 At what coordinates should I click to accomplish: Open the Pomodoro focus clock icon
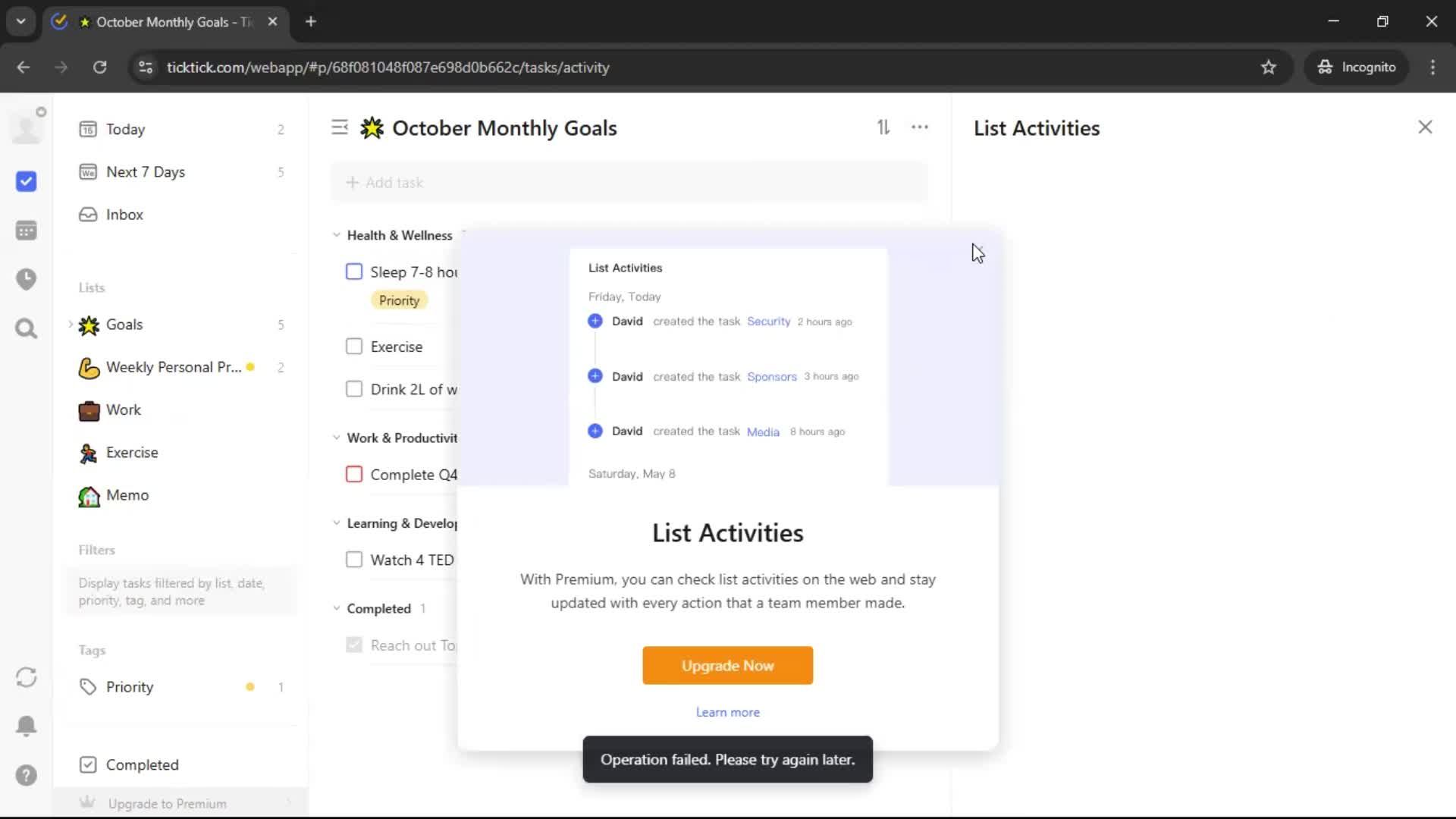tap(26, 279)
